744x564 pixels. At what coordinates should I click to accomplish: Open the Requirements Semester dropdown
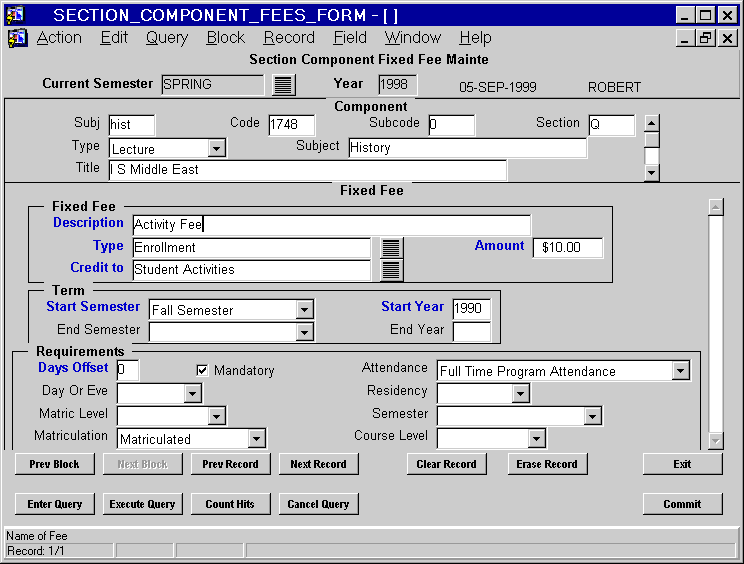click(x=592, y=416)
